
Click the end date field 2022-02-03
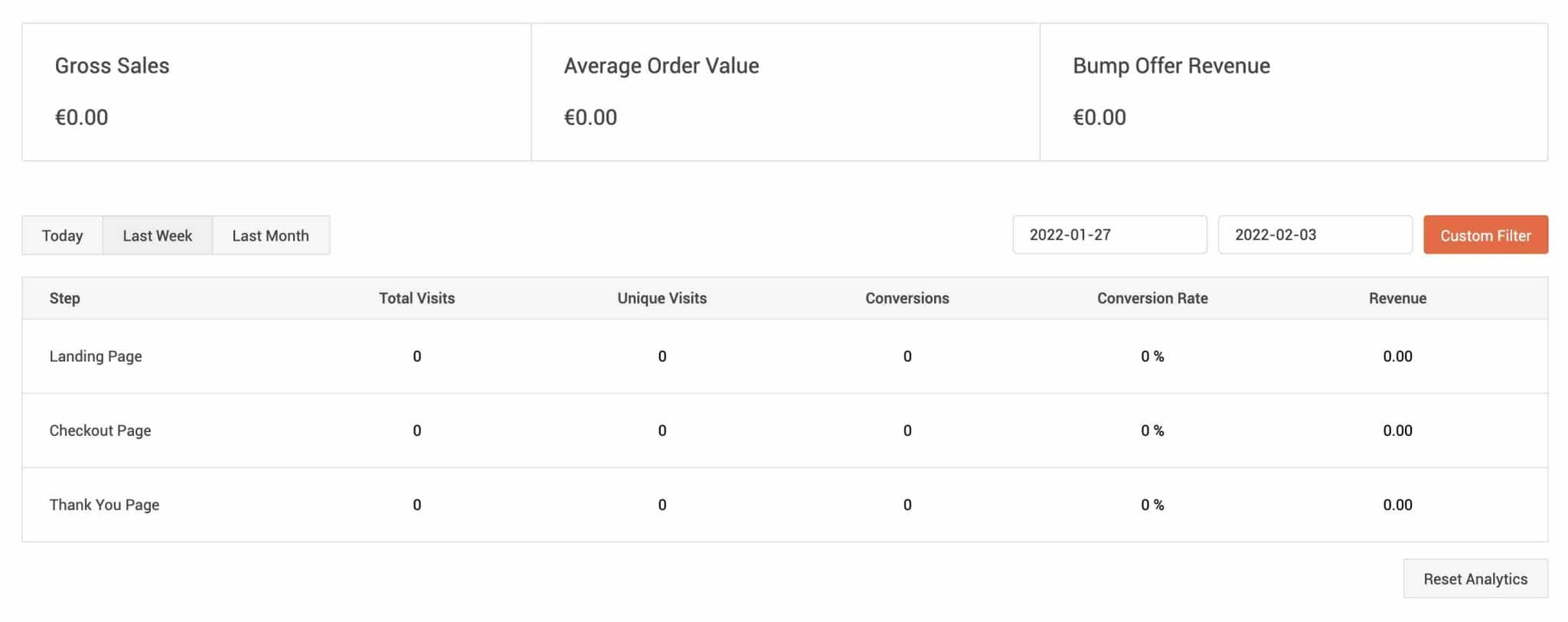1315,234
